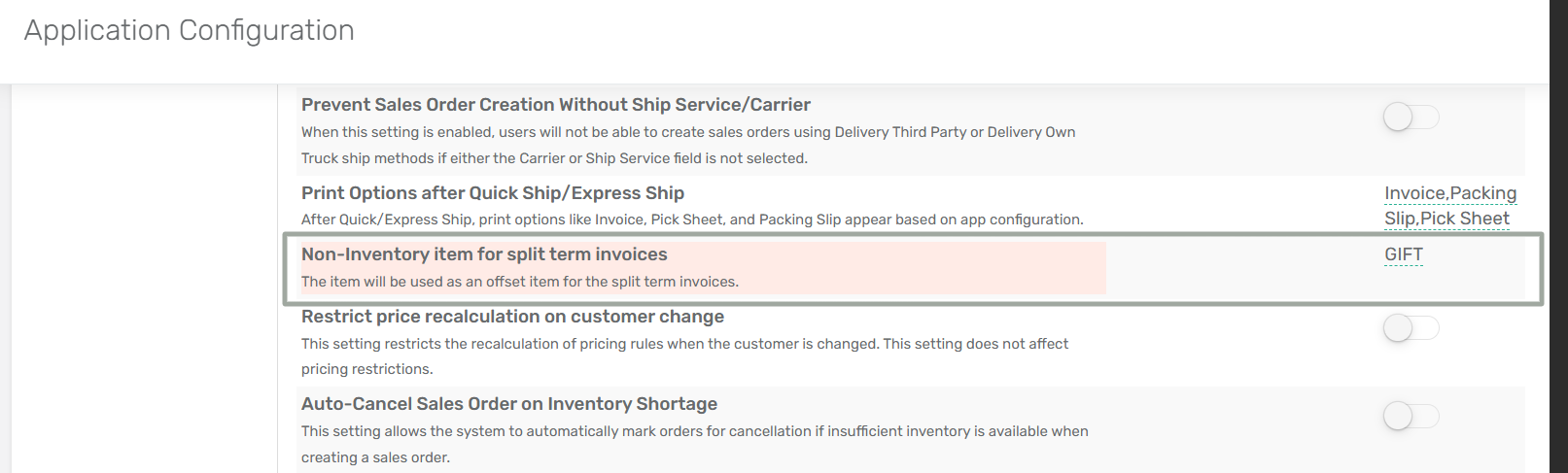Turn on Auto-Cancel Sales Order switch
This screenshot has height=473, width=1568.
[x=1410, y=417]
